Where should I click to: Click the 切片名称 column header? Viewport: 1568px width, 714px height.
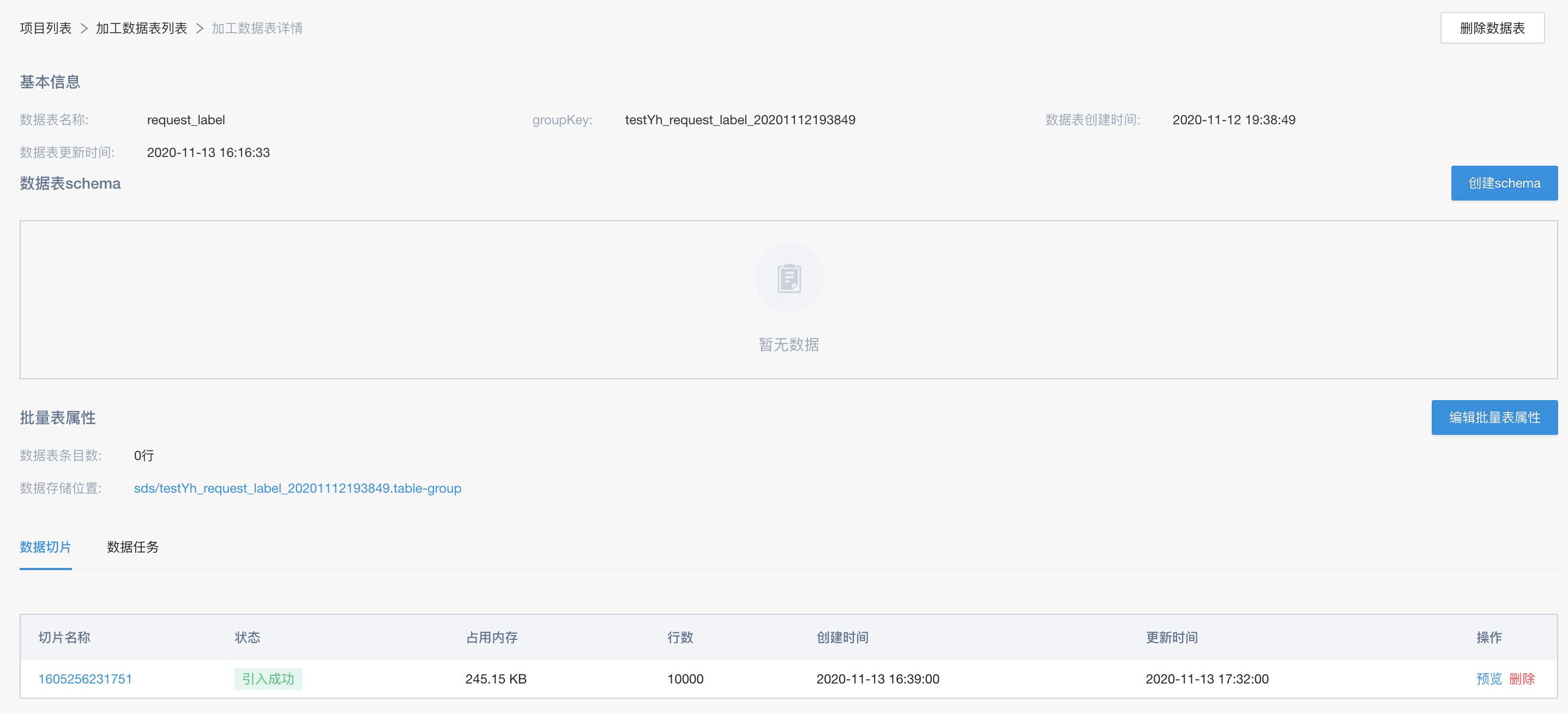click(x=64, y=637)
